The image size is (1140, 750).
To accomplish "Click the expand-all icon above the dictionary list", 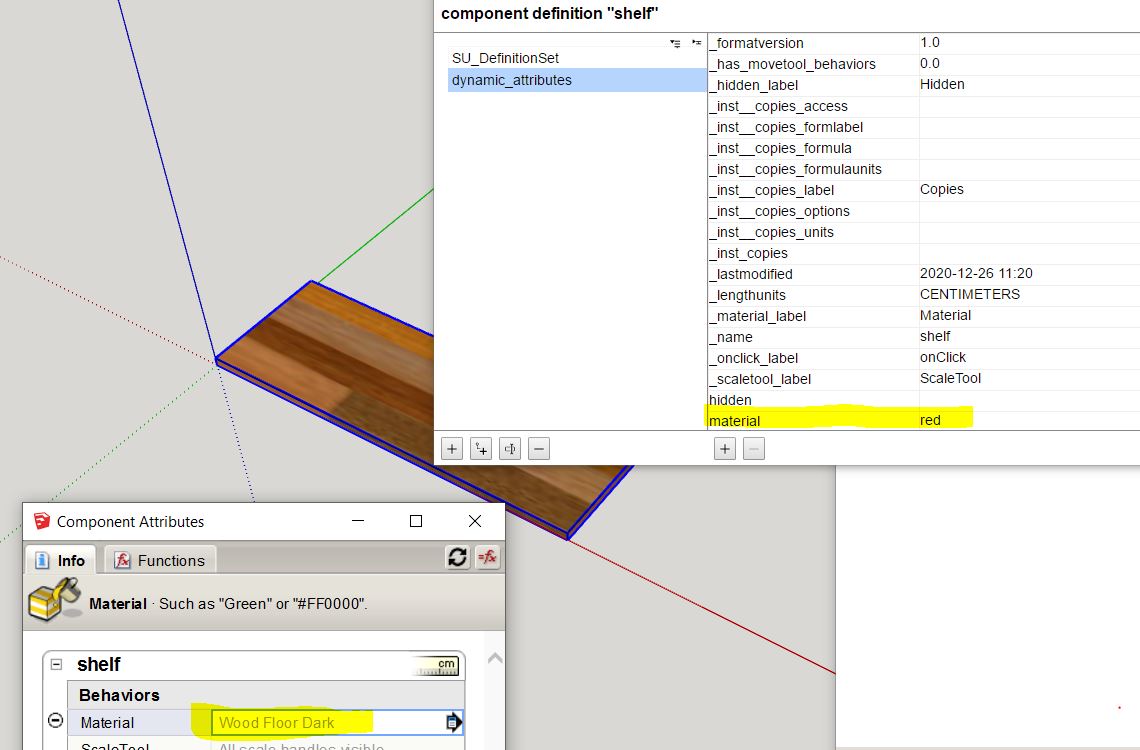I will pyautogui.click(x=675, y=43).
